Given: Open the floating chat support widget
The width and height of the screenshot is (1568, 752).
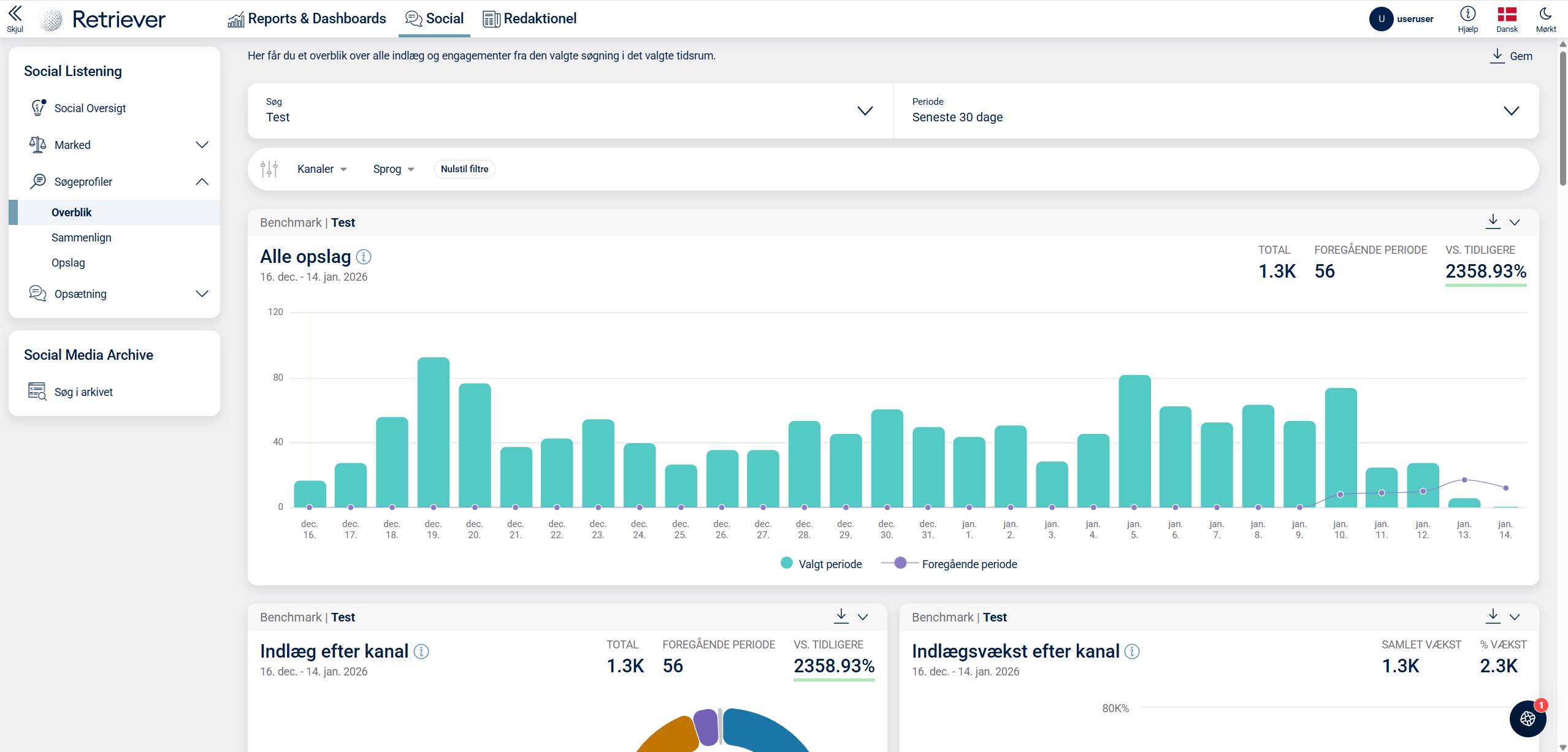Looking at the screenshot, I should [x=1528, y=718].
